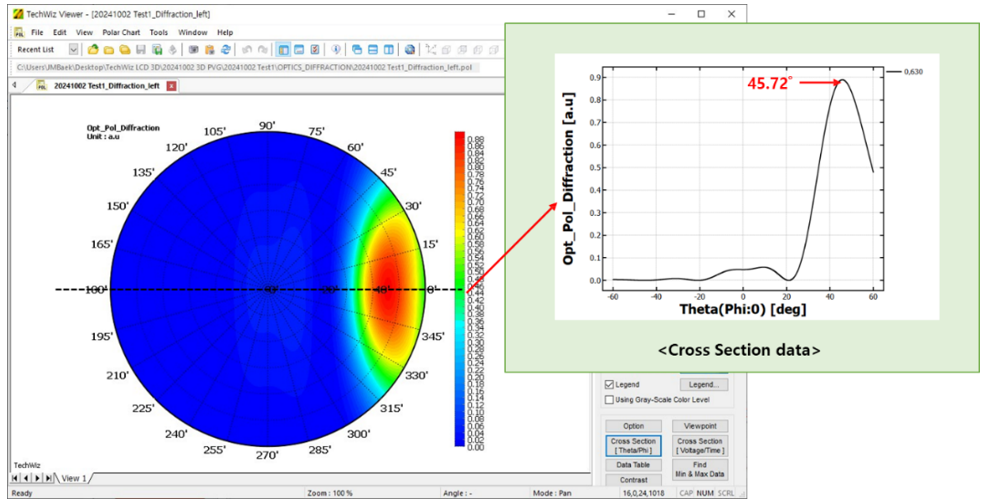Click the Cross Section Theta/Phi button
The image size is (988, 503).
(633, 445)
